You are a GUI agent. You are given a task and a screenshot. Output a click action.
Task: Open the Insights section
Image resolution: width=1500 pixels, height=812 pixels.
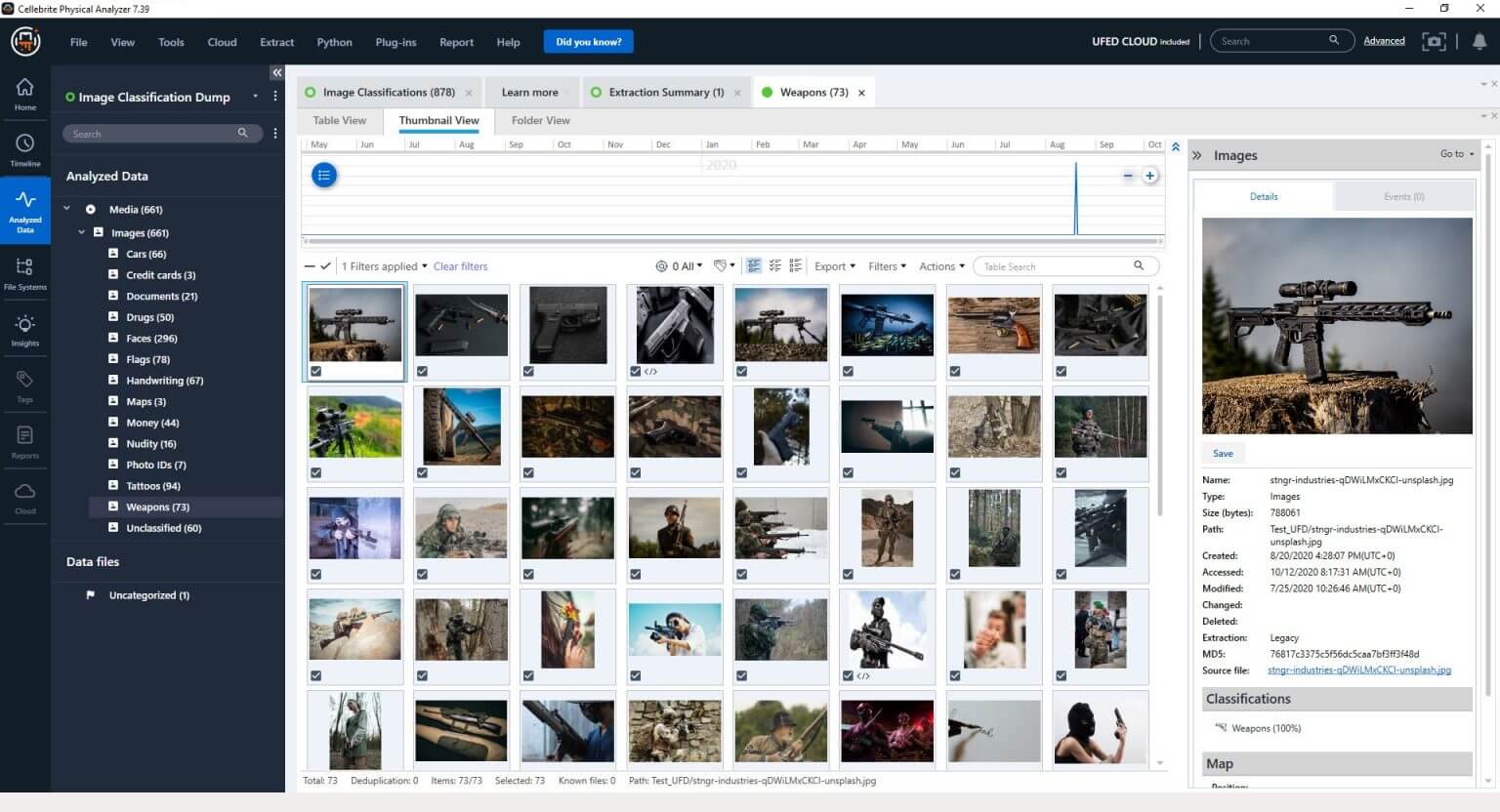(24, 329)
